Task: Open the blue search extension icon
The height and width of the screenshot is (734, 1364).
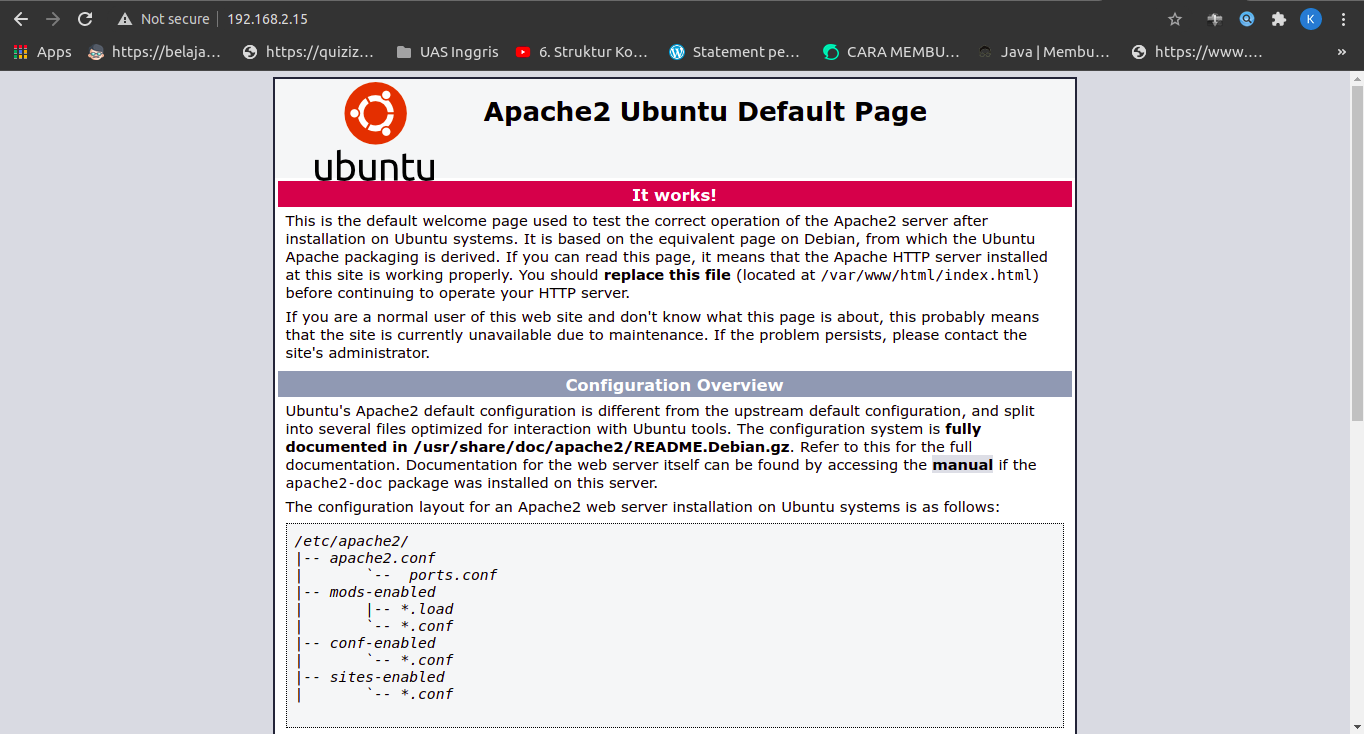Action: click(x=1247, y=19)
